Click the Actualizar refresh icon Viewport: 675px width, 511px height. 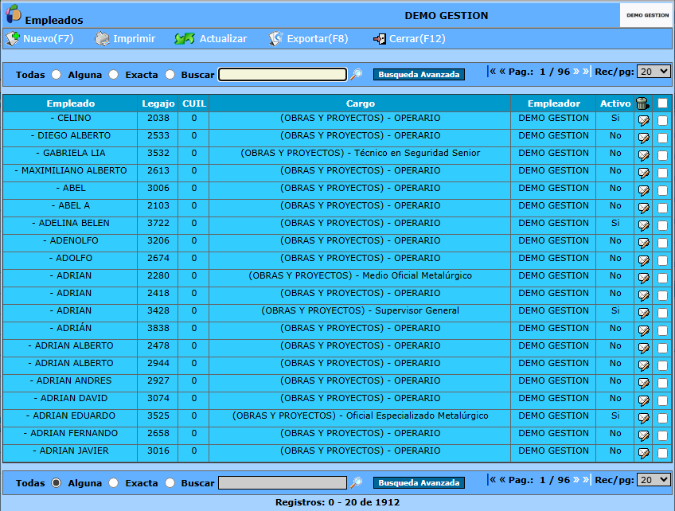point(185,39)
